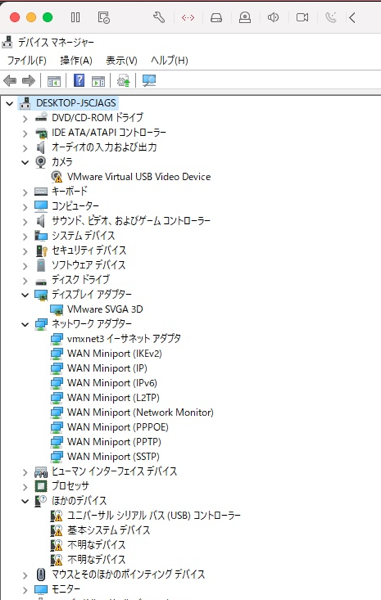This screenshot has width=381, height=600.
Task: Collapse the カメラ category
Action: click(x=25, y=163)
